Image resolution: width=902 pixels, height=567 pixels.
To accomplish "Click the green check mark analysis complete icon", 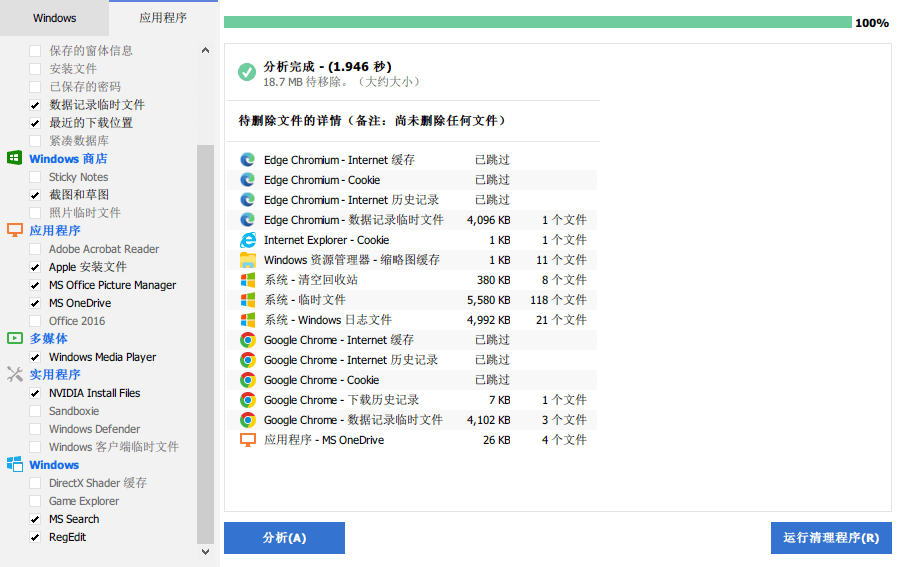I will 247,72.
